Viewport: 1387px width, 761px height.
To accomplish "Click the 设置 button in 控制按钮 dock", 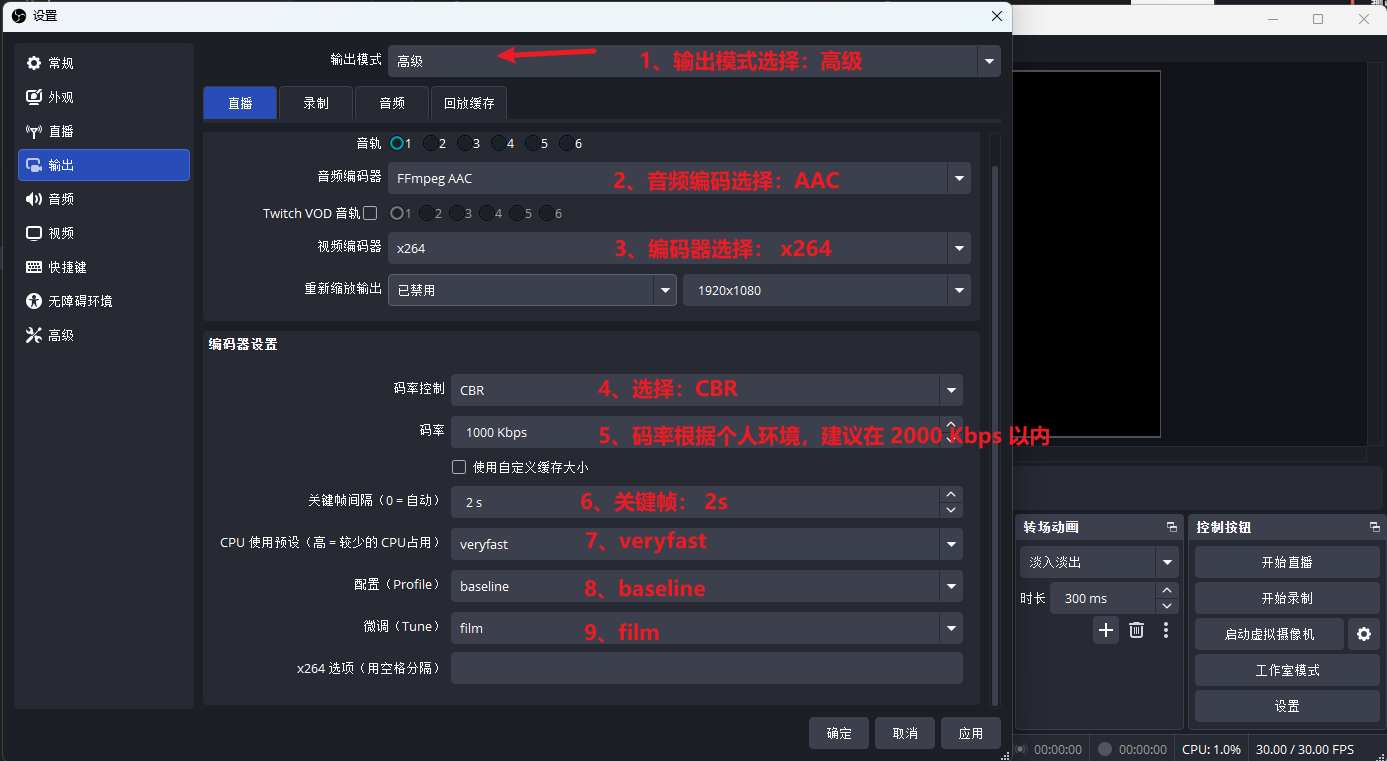I will coord(1287,706).
